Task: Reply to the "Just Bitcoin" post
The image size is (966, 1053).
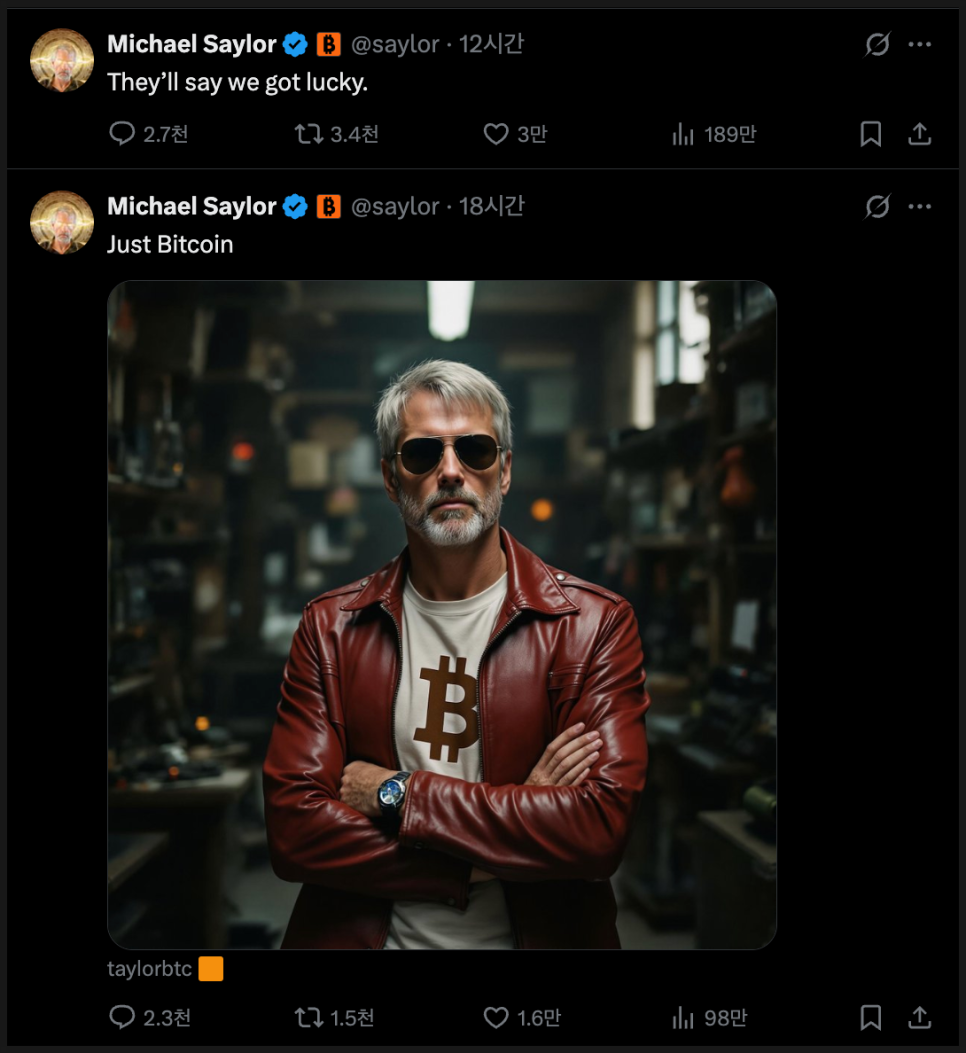Action: point(122,1018)
